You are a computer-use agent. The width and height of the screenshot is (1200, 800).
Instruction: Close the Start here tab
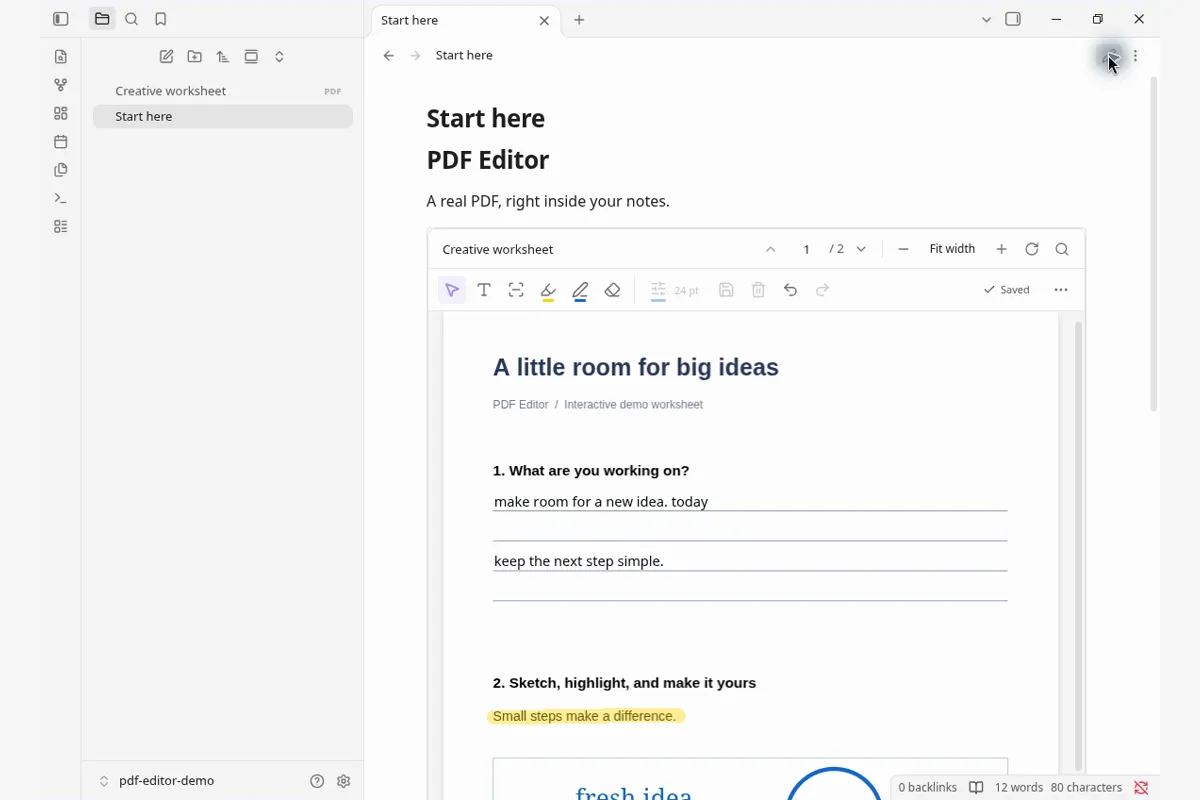tap(544, 20)
